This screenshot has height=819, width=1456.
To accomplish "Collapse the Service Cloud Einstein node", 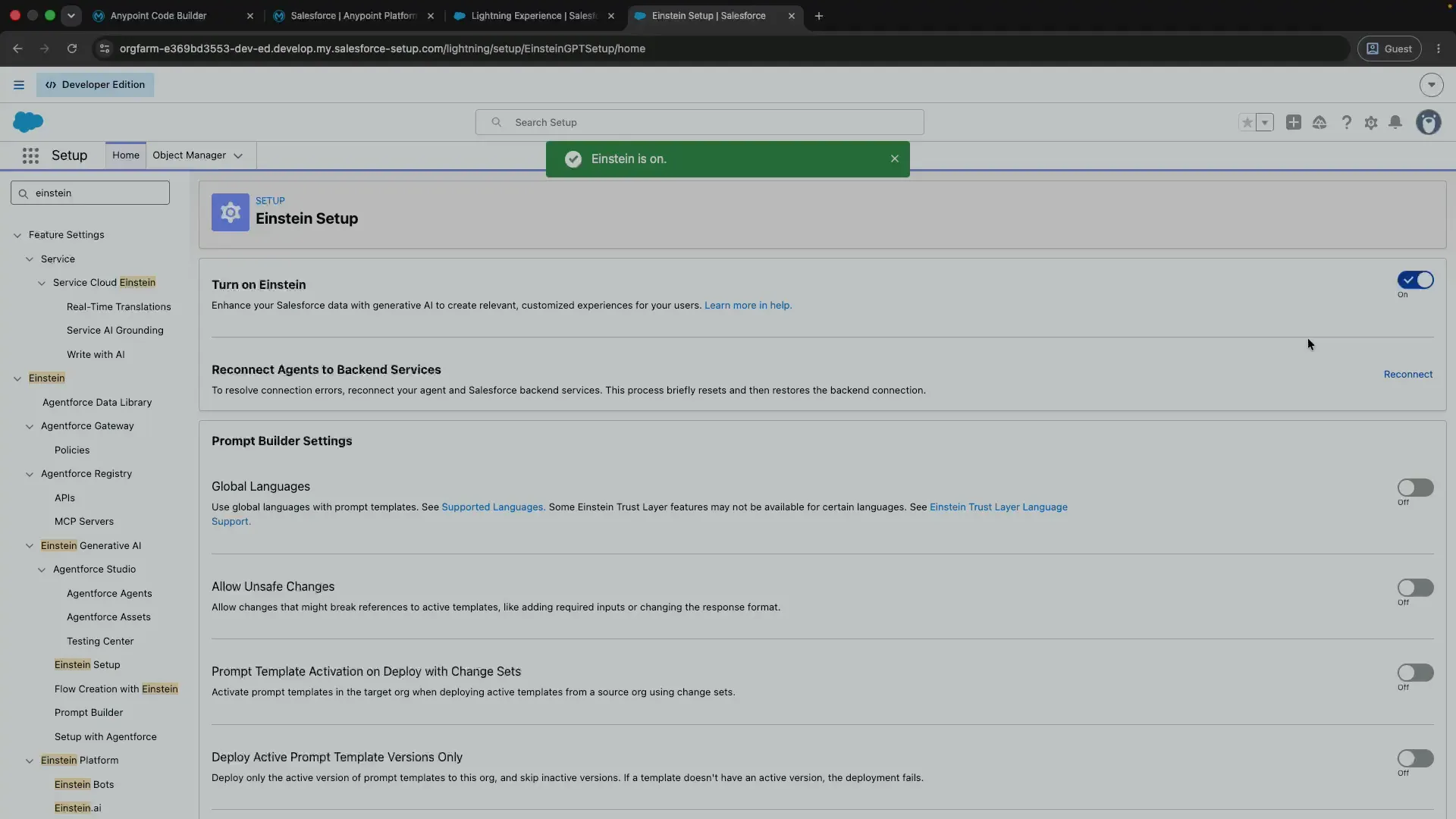I will 42,283.
